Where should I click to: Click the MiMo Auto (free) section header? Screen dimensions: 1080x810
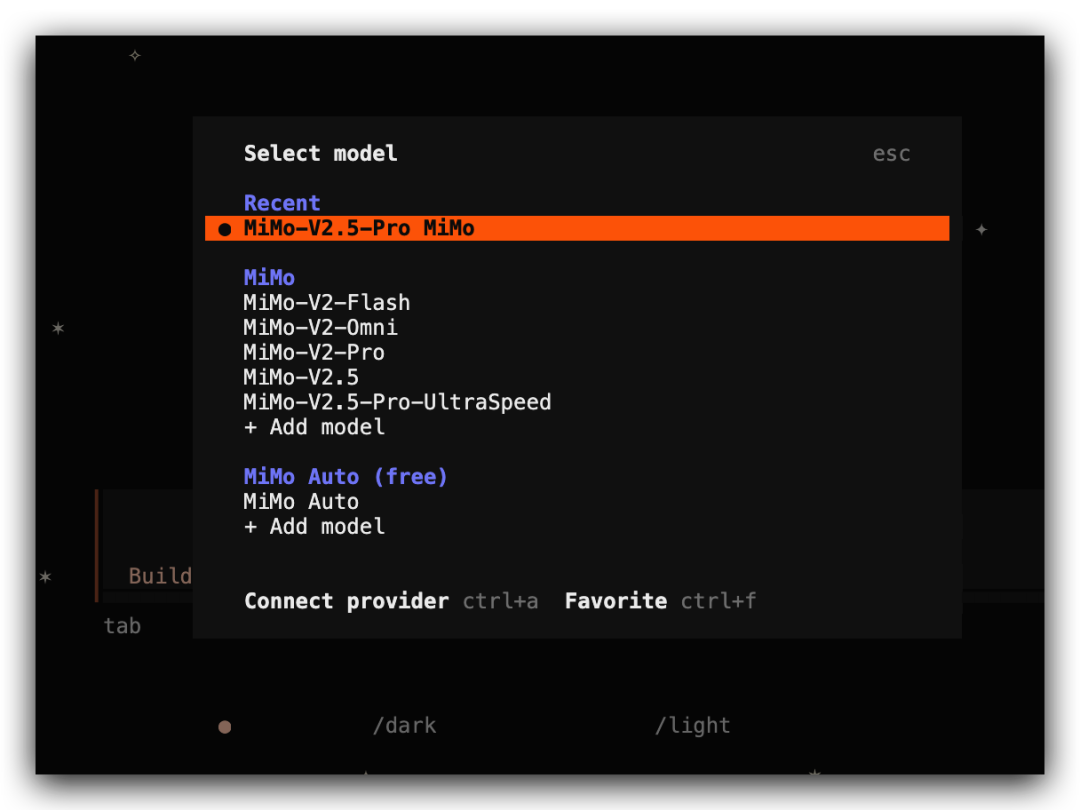pos(345,477)
